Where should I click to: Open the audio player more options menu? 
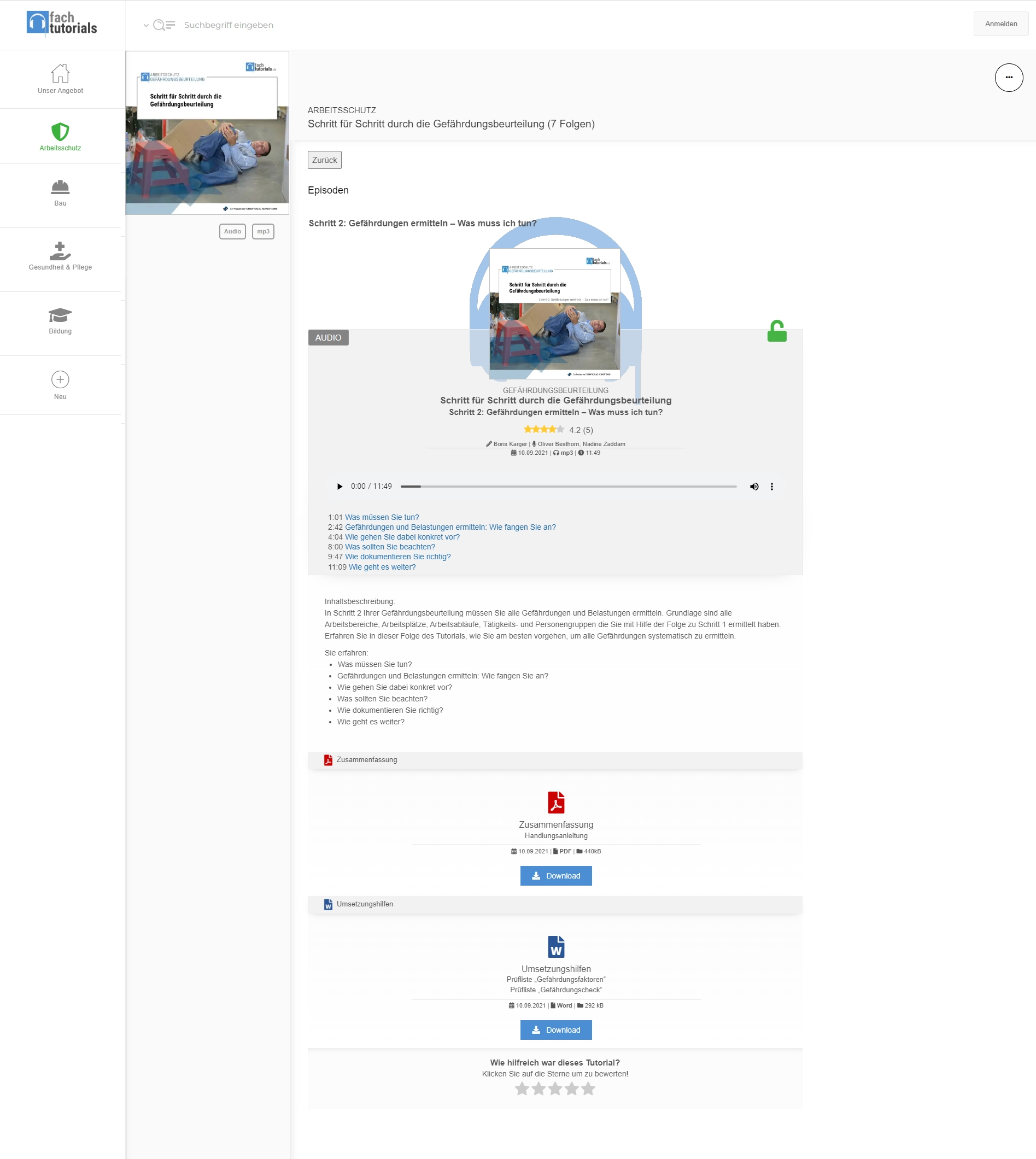coord(772,487)
